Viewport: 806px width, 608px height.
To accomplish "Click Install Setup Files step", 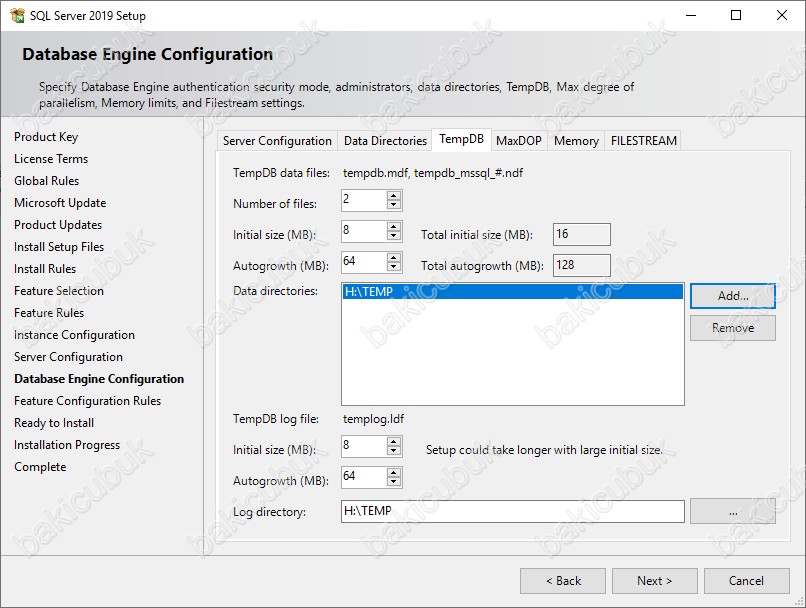I will [x=59, y=247].
